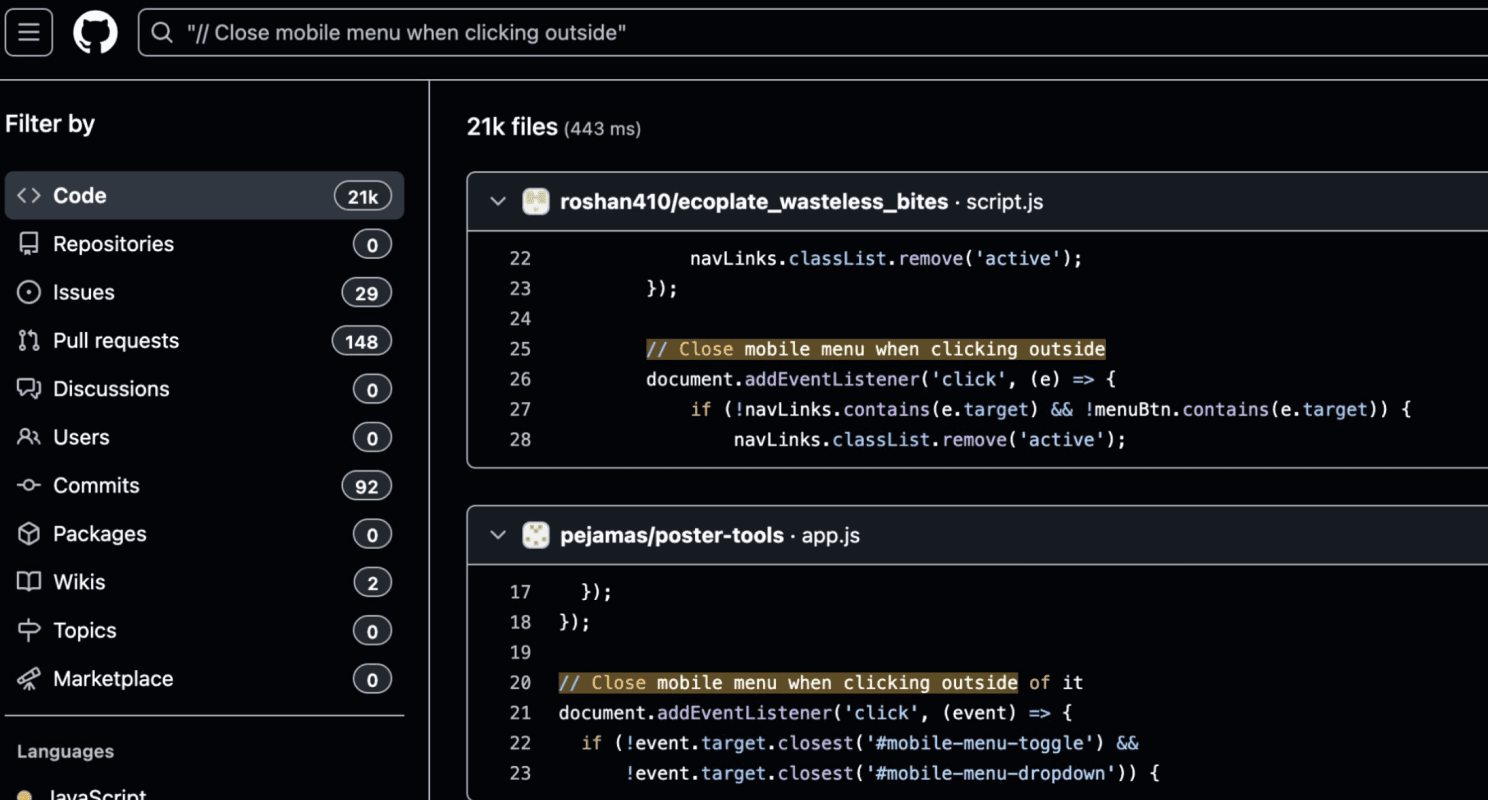Click the 92 Commits count

point(366,487)
